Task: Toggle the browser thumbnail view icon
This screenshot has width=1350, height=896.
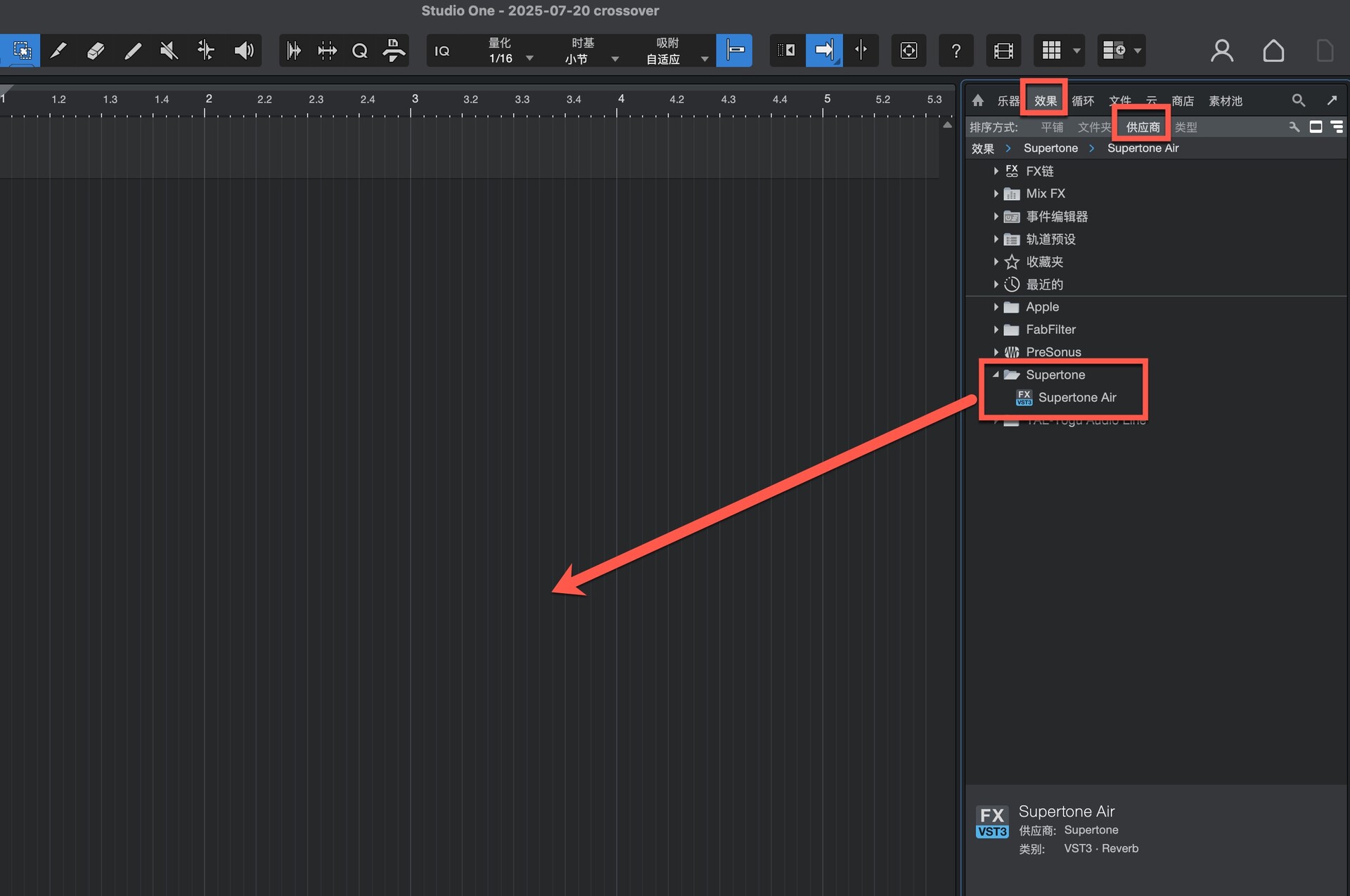Action: click(1316, 126)
